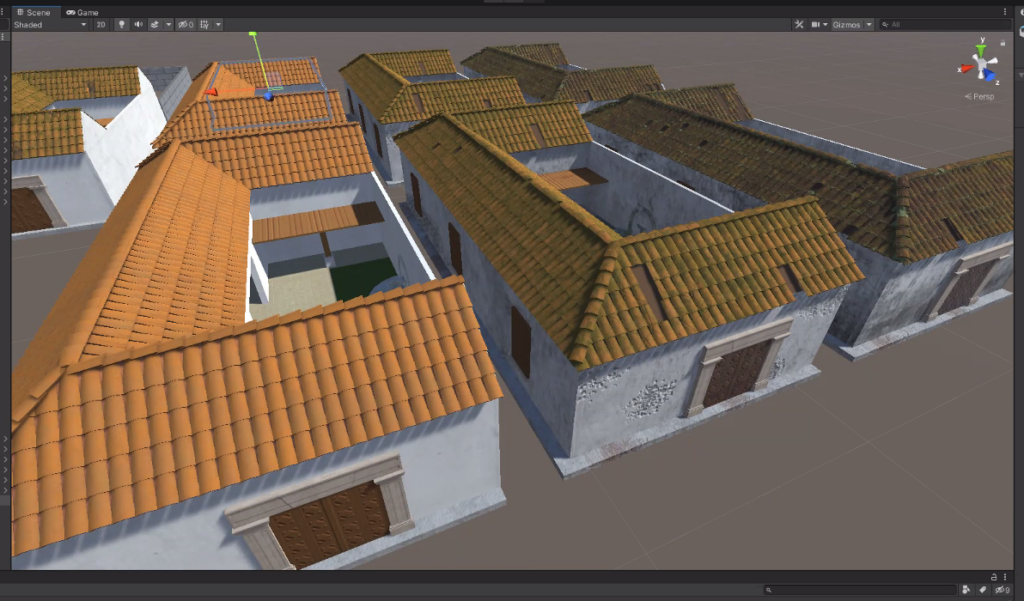Click the hidden objects visibility icon

pos(185,24)
